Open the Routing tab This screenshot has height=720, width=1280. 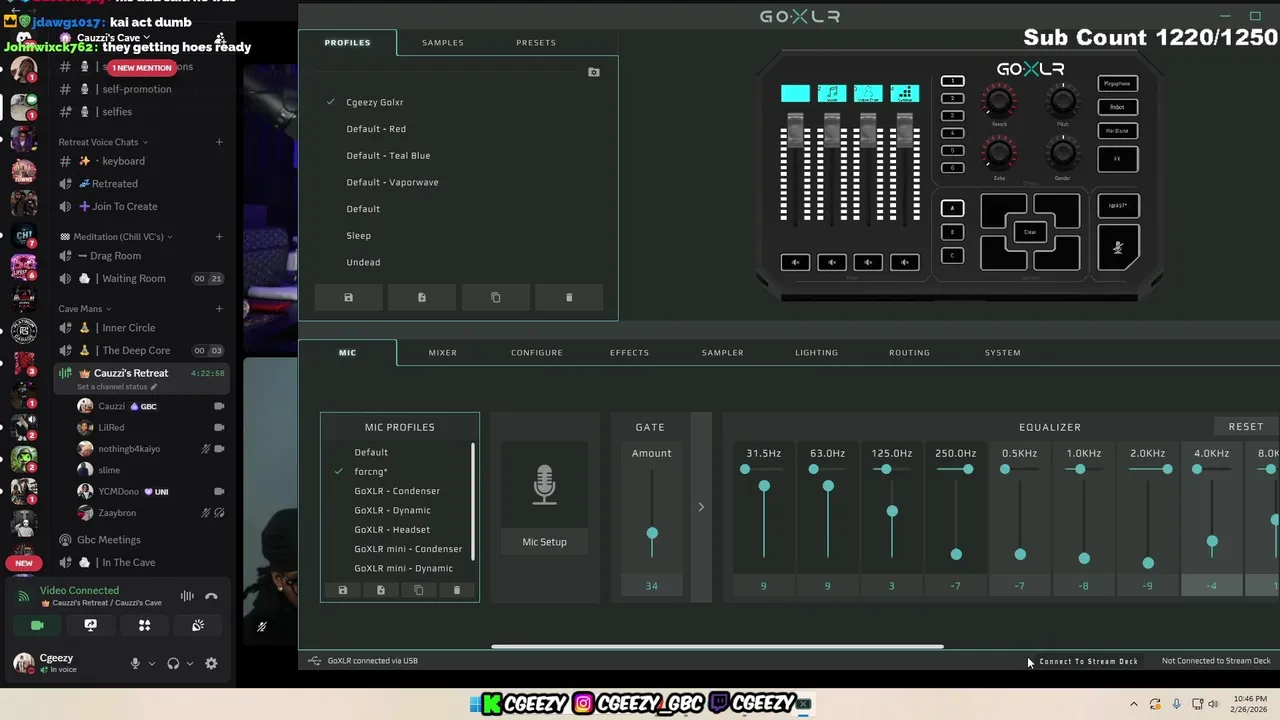(x=909, y=352)
